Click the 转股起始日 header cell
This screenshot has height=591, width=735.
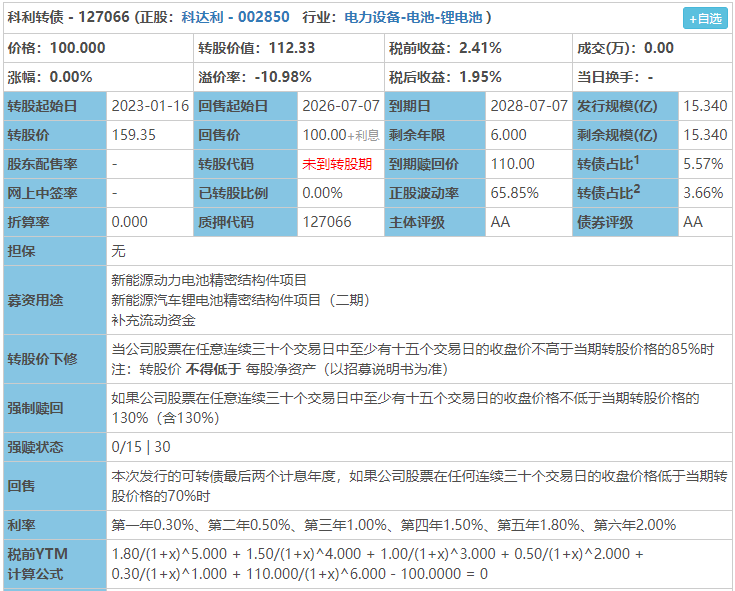click(55, 106)
